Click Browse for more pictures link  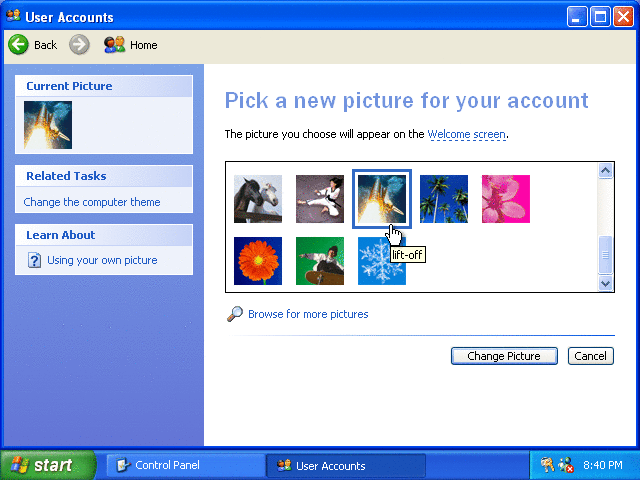(308, 314)
